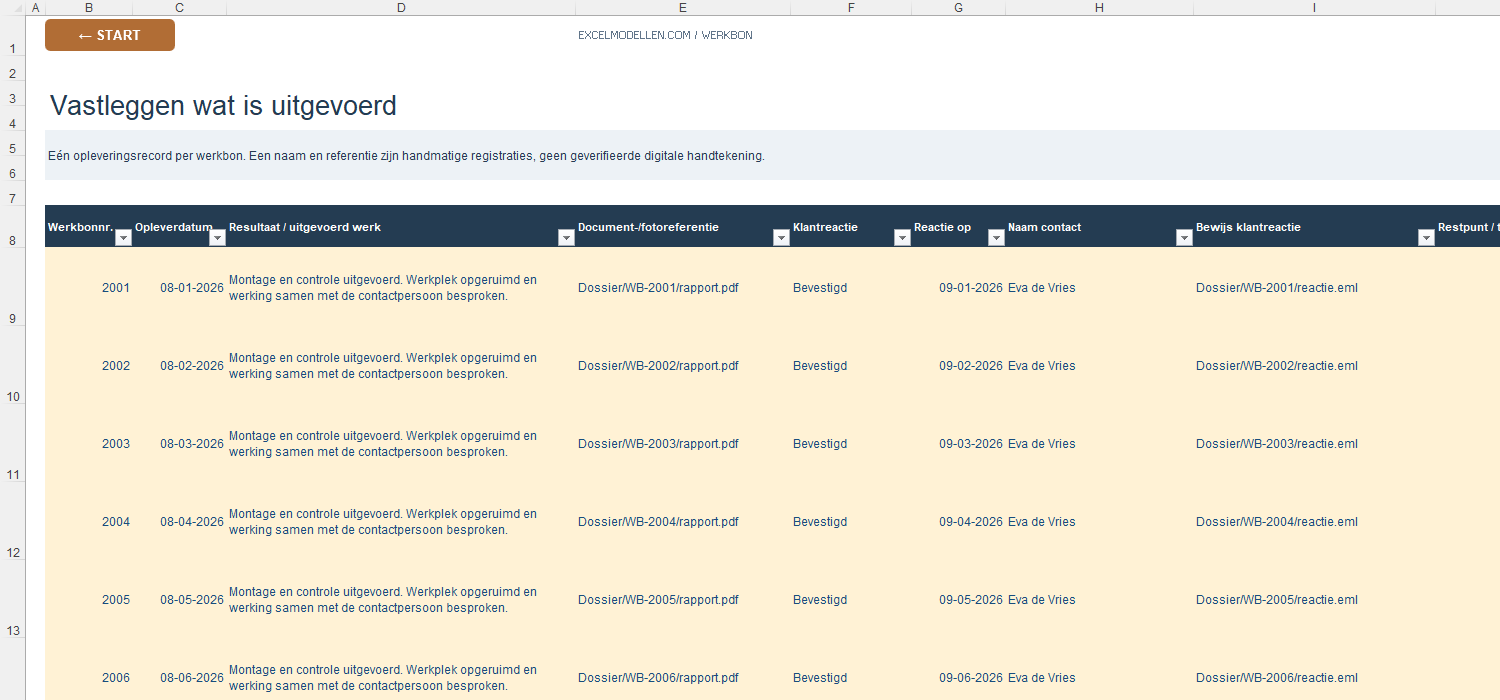Open the Bewijs klantreactie filter dropdown
The height and width of the screenshot is (700, 1500).
[1427, 238]
